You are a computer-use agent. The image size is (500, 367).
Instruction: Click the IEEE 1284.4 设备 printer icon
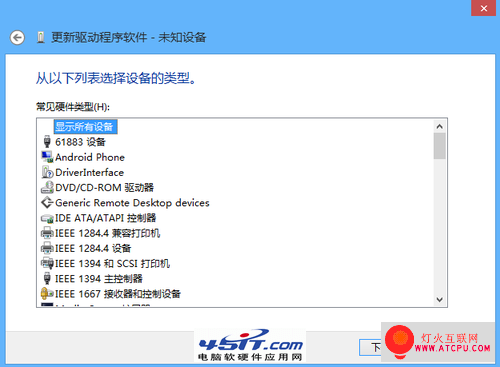47,248
